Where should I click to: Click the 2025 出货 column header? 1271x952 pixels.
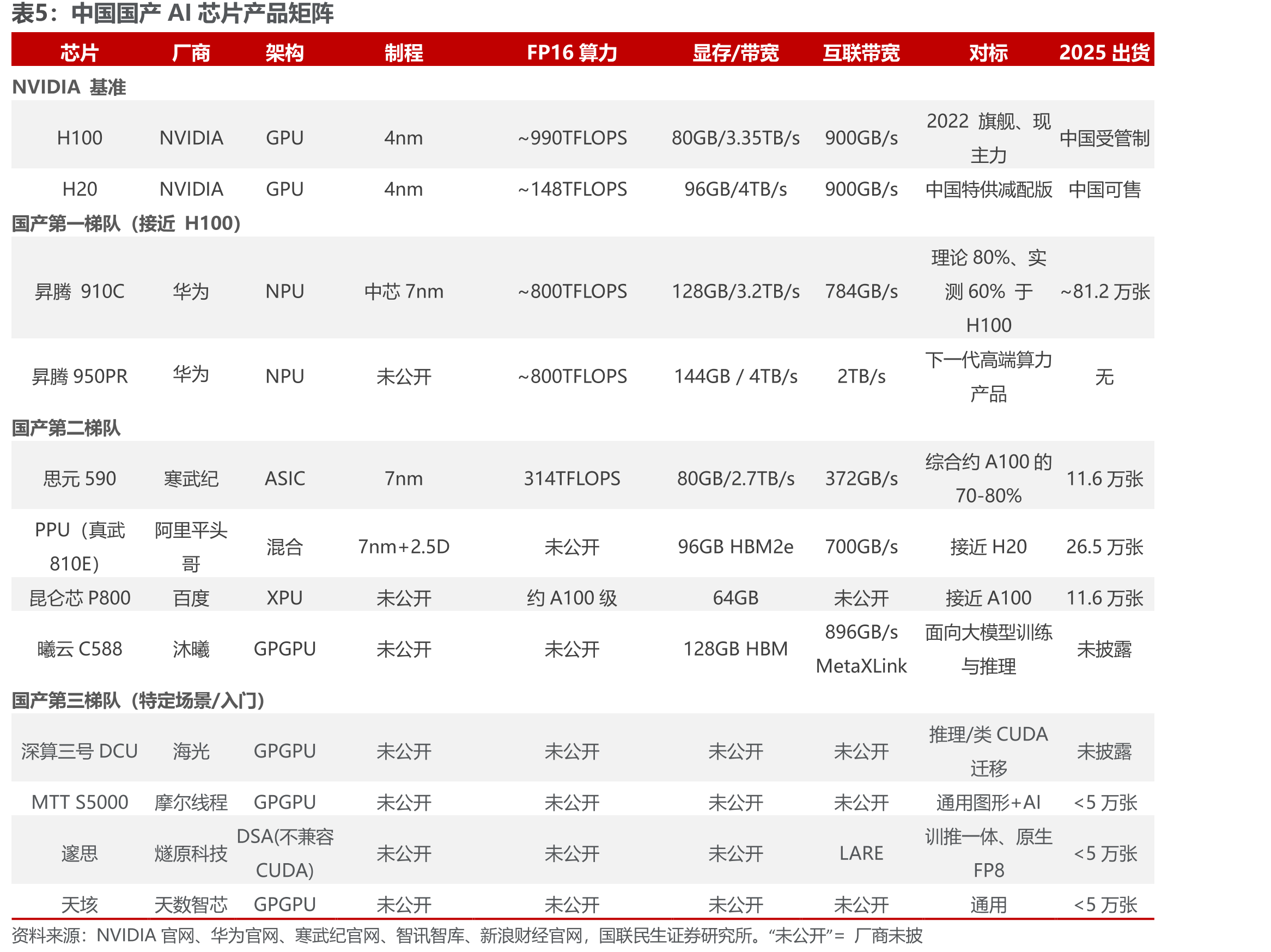(1104, 53)
